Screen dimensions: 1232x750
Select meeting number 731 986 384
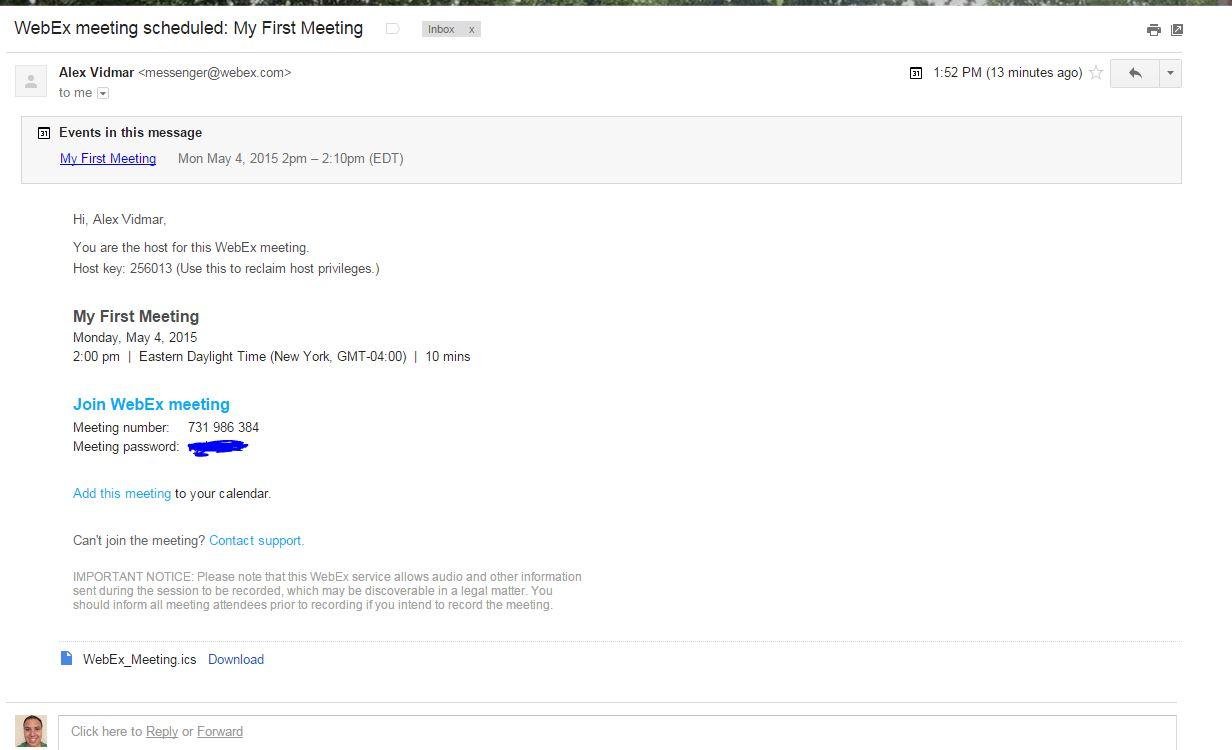click(223, 427)
